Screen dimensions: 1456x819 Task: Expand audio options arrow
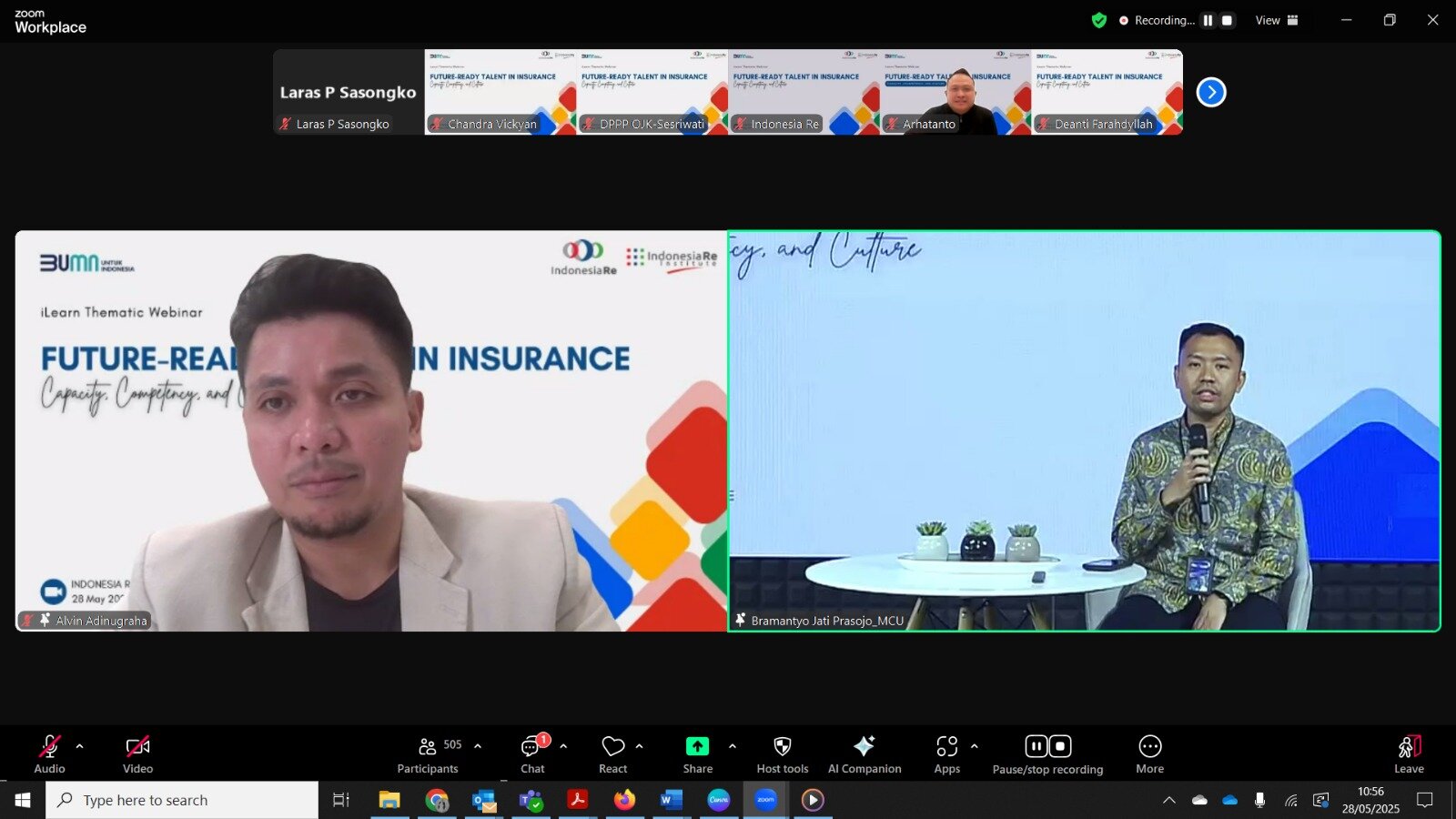click(x=79, y=746)
